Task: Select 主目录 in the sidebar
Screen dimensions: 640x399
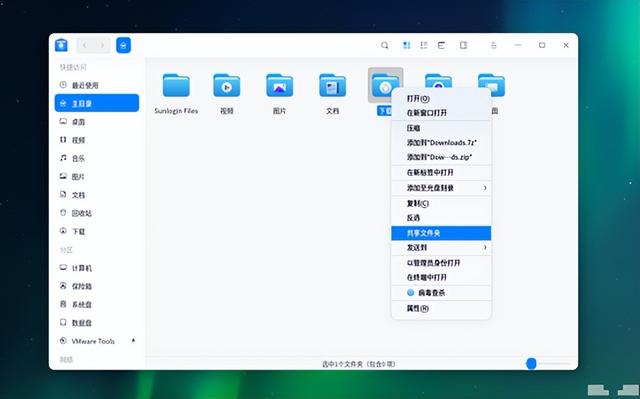Action: point(97,103)
